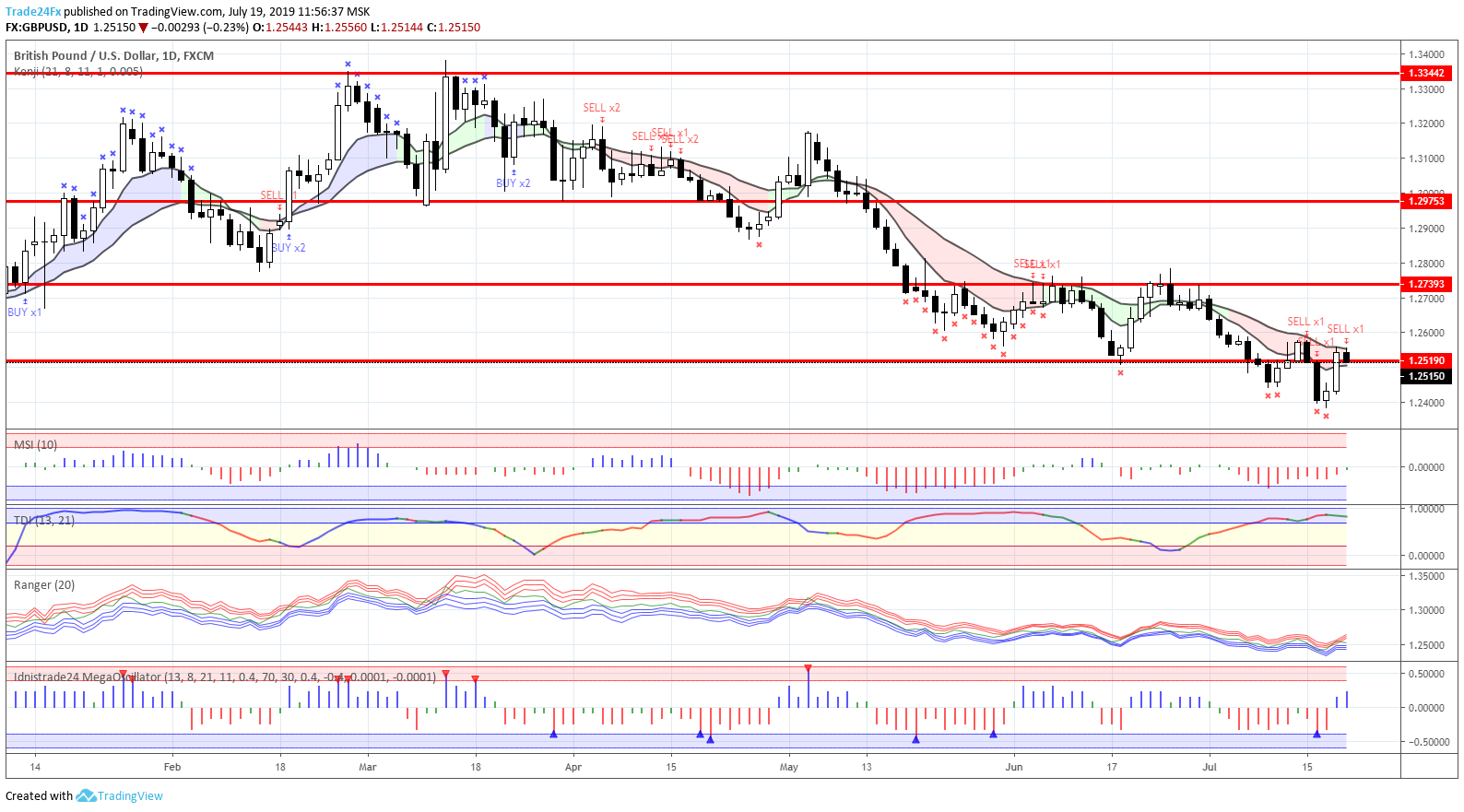Viewport: 1464px width, 812px height.
Task: Click the current price label 1.25150
Action: [1427, 376]
